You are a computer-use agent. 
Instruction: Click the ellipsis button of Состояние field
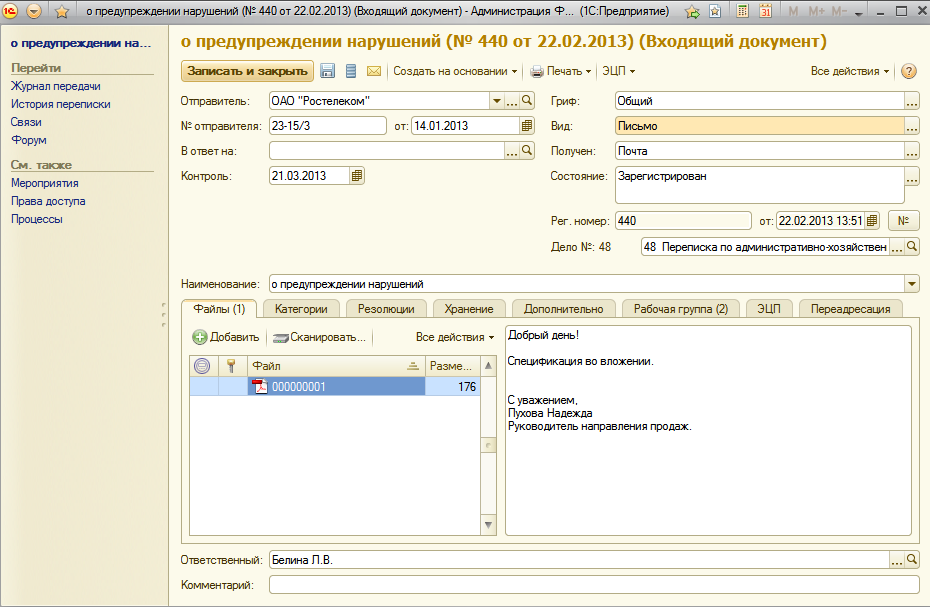click(912, 176)
